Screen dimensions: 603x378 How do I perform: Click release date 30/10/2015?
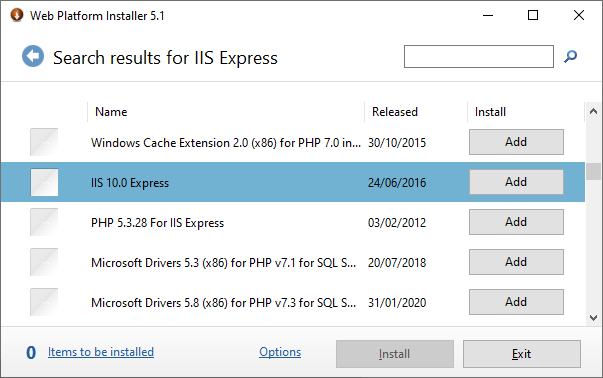click(x=397, y=143)
